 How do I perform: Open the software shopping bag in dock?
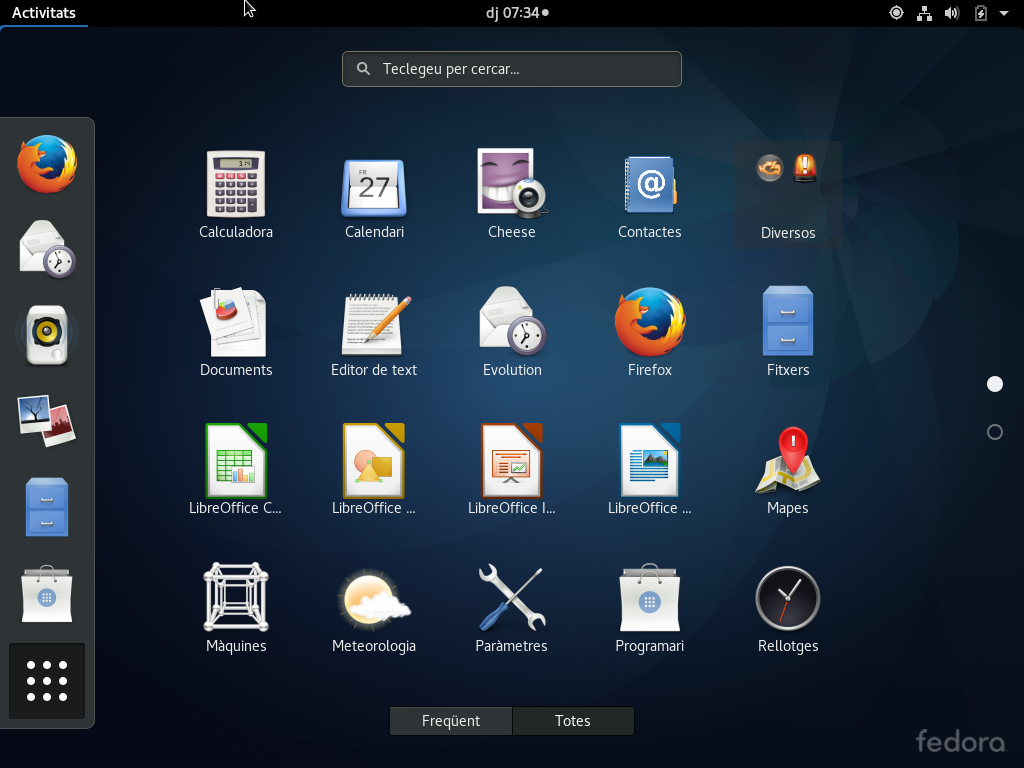47,594
